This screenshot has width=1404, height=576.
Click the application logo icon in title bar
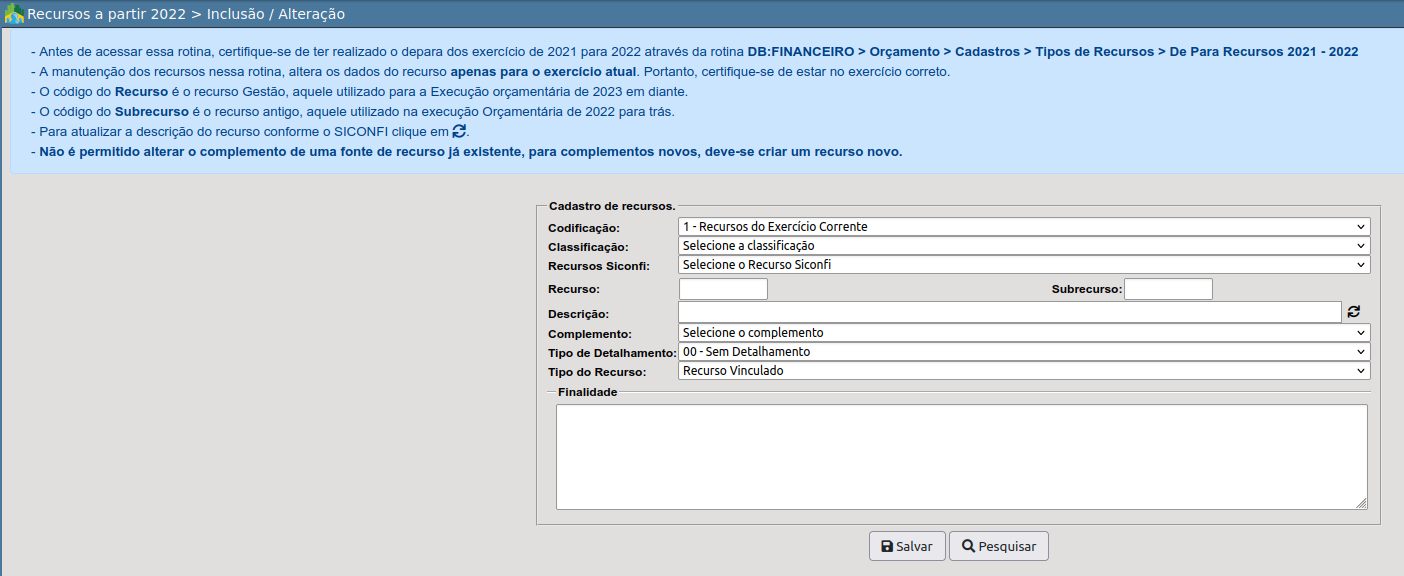click(14, 14)
